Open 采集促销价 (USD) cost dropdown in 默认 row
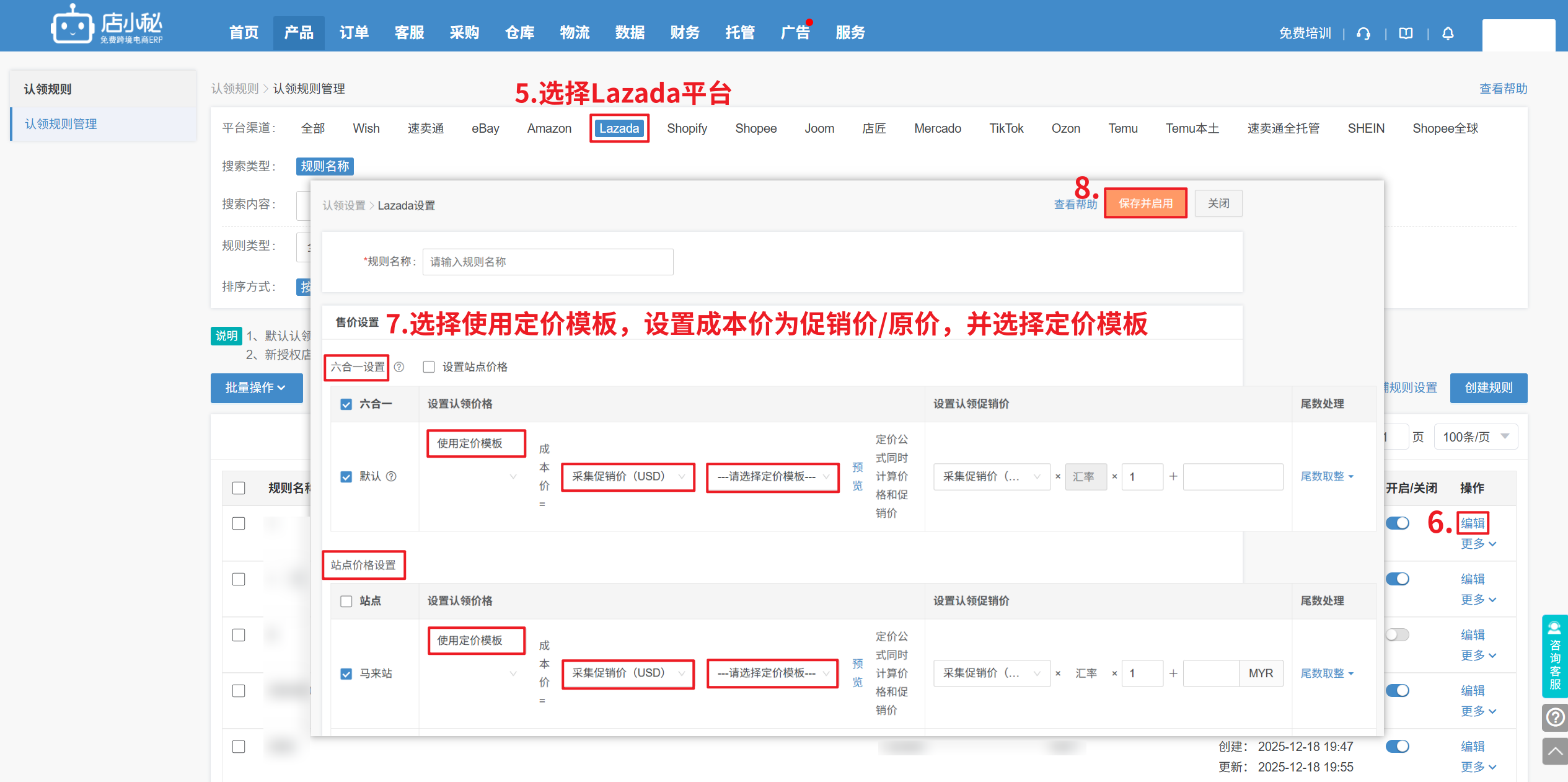Screen dimensions: 1568x782 tap(628, 476)
